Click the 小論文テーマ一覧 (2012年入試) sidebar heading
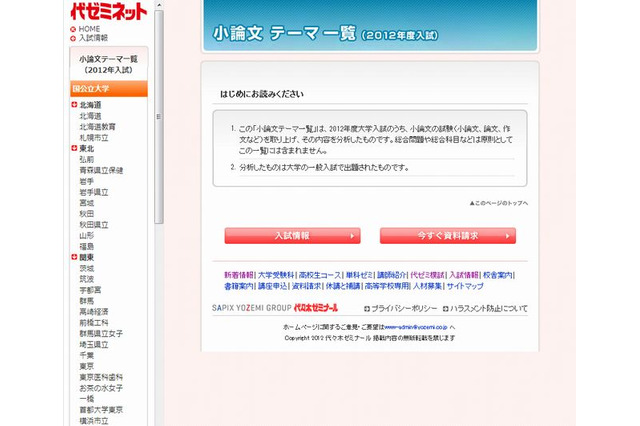Screen dimensions: 640x426 click(109, 64)
